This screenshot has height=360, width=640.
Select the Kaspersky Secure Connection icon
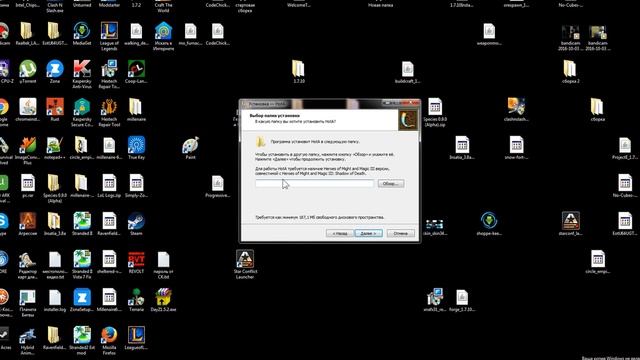click(82, 112)
